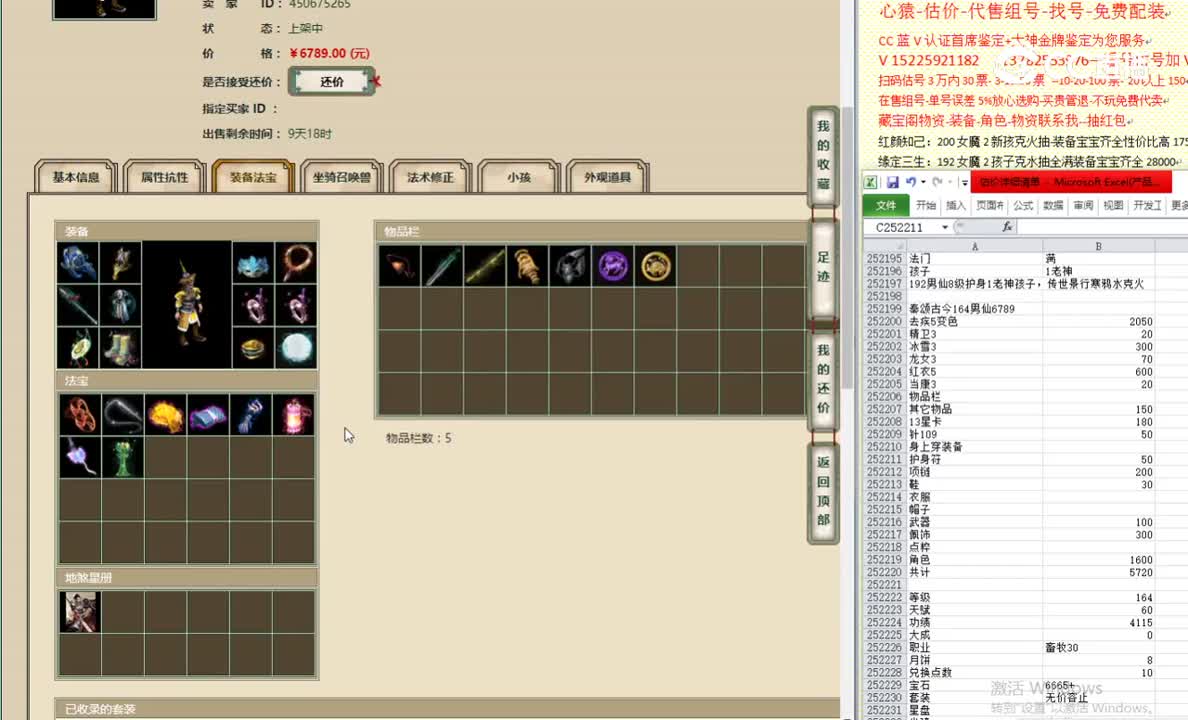The height and width of the screenshot is (720, 1188).
Task: Click the purple feather fan treasure icon
Action: [x=80, y=457]
